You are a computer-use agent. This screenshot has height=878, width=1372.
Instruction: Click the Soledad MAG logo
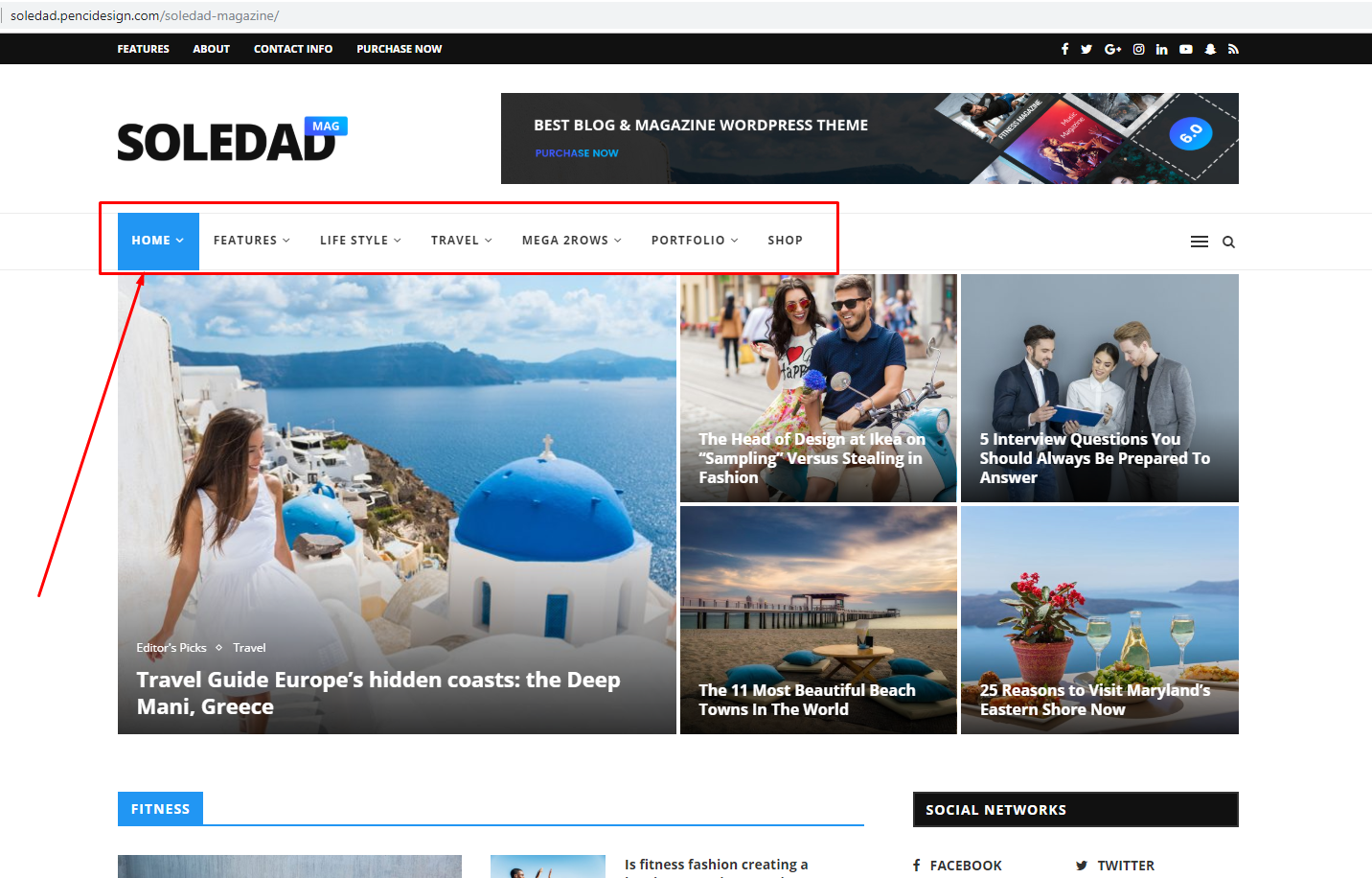pyautogui.click(x=232, y=139)
